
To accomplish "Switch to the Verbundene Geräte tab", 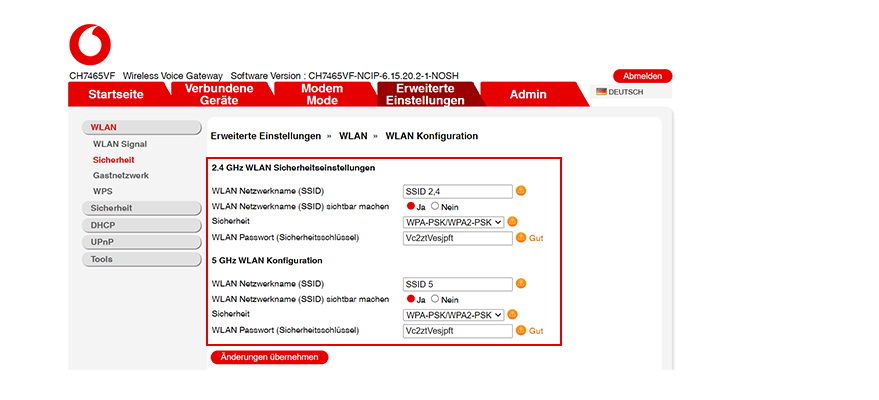I will tap(219, 94).
